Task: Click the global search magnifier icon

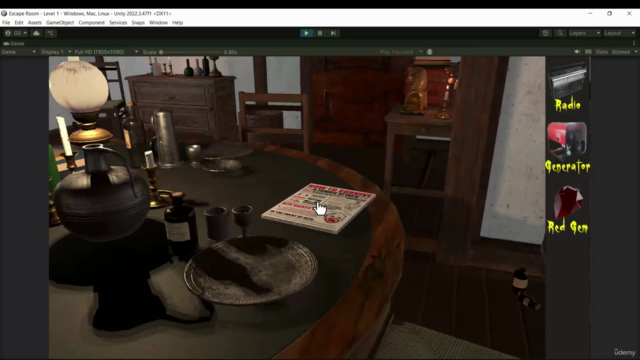Action: pyautogui.click(x=560, y=33)
